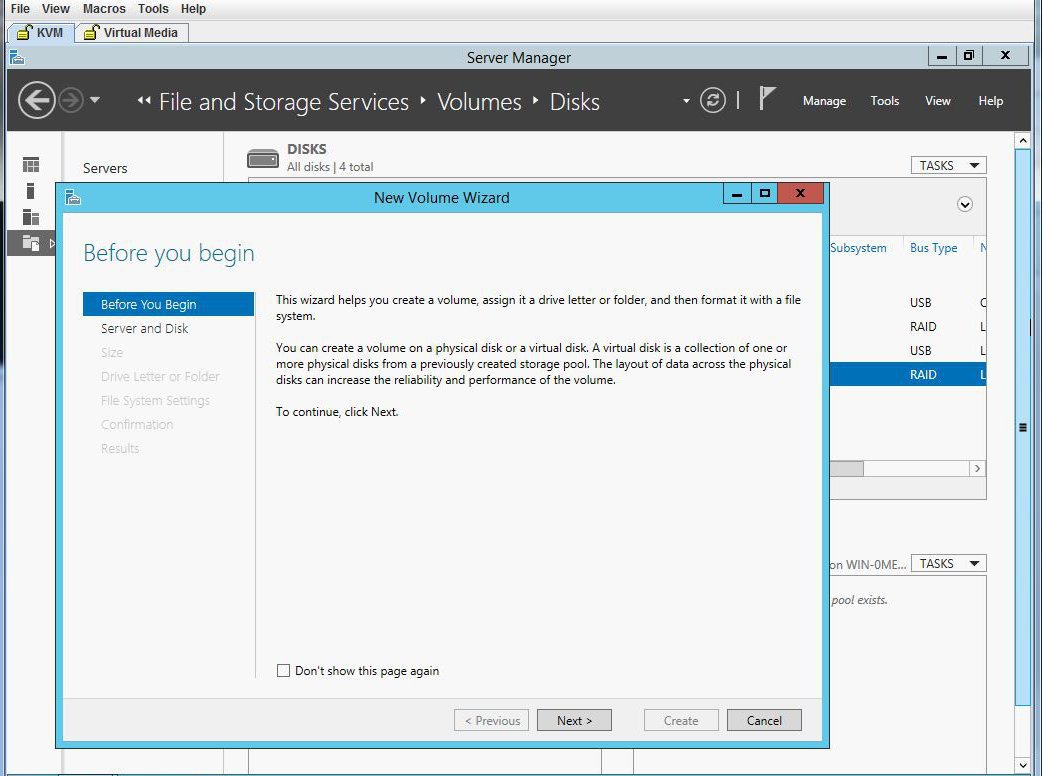Open the Server Manager Help menu
The width and height of the screenshot is (1043, 776).
pos(990,100)
